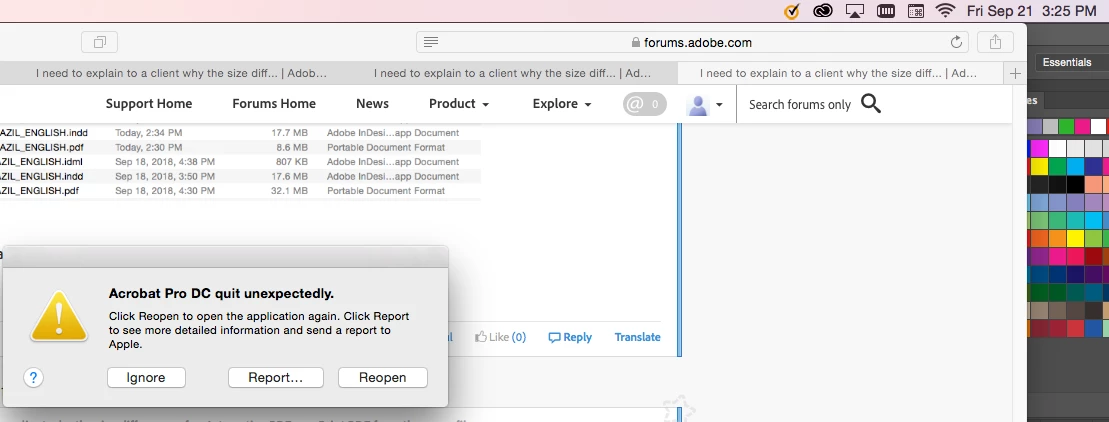Click Reopen to relaunch Acrobat Pro DC

tap(383, 377)
